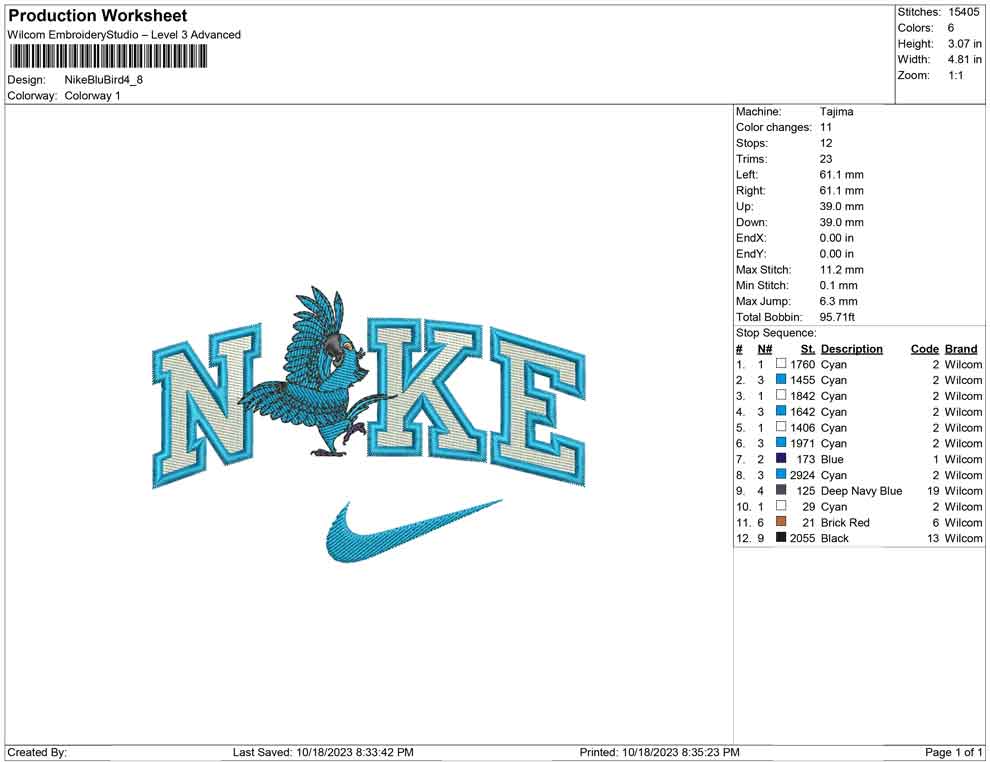Click 'Wilcom EmbroideryStudio – Level 3 Advanced' text

pyautogui.click(x=124, y=35)
